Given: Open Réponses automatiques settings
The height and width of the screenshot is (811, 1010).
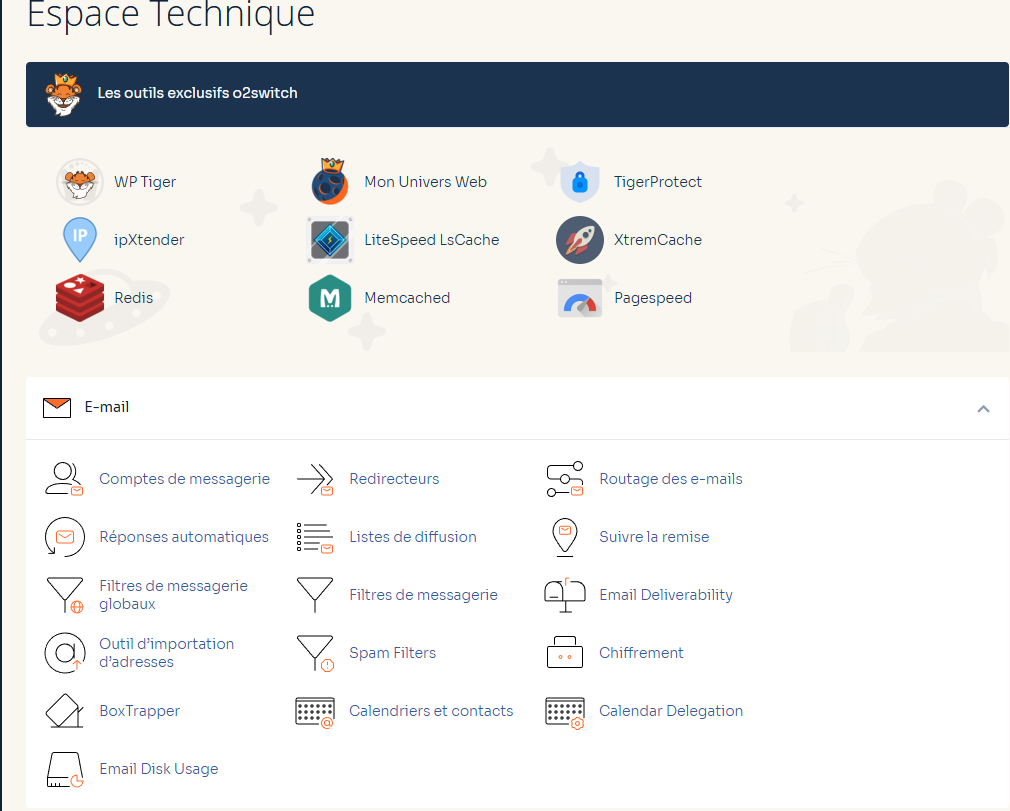Looking at the screenshot, I should (184, 537).
